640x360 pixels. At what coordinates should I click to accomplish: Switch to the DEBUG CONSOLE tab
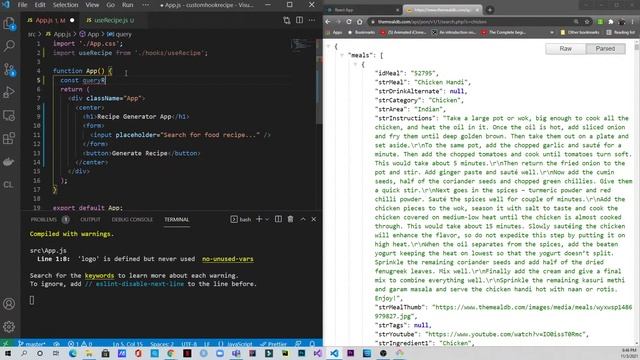click(132, 220)
